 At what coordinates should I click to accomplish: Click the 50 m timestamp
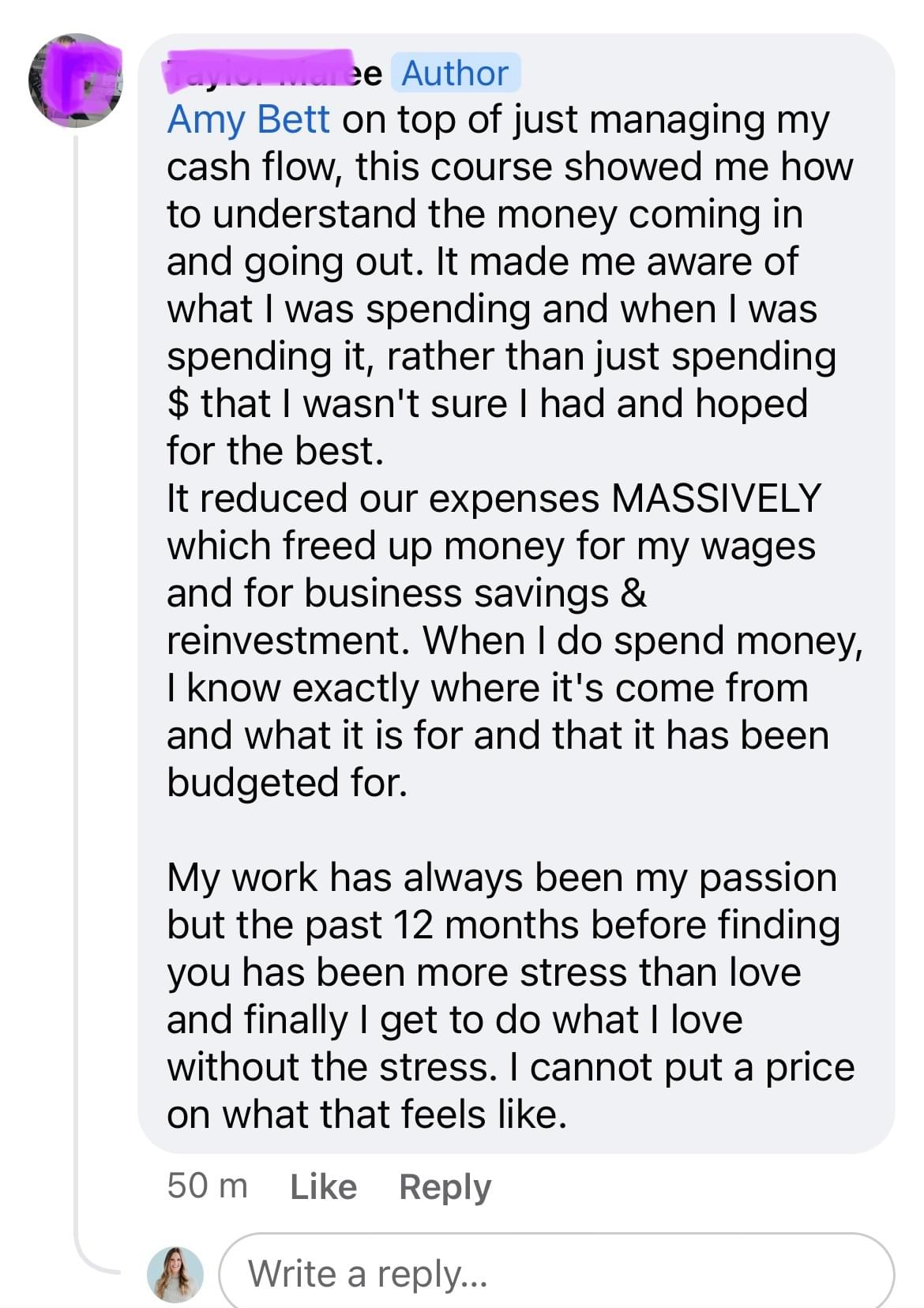207,1186
